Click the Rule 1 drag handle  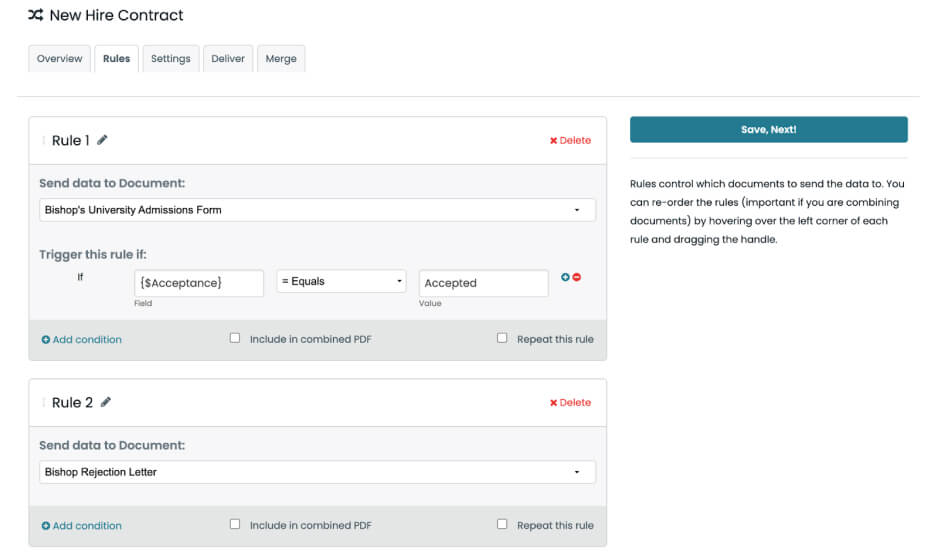coord(43,141)
